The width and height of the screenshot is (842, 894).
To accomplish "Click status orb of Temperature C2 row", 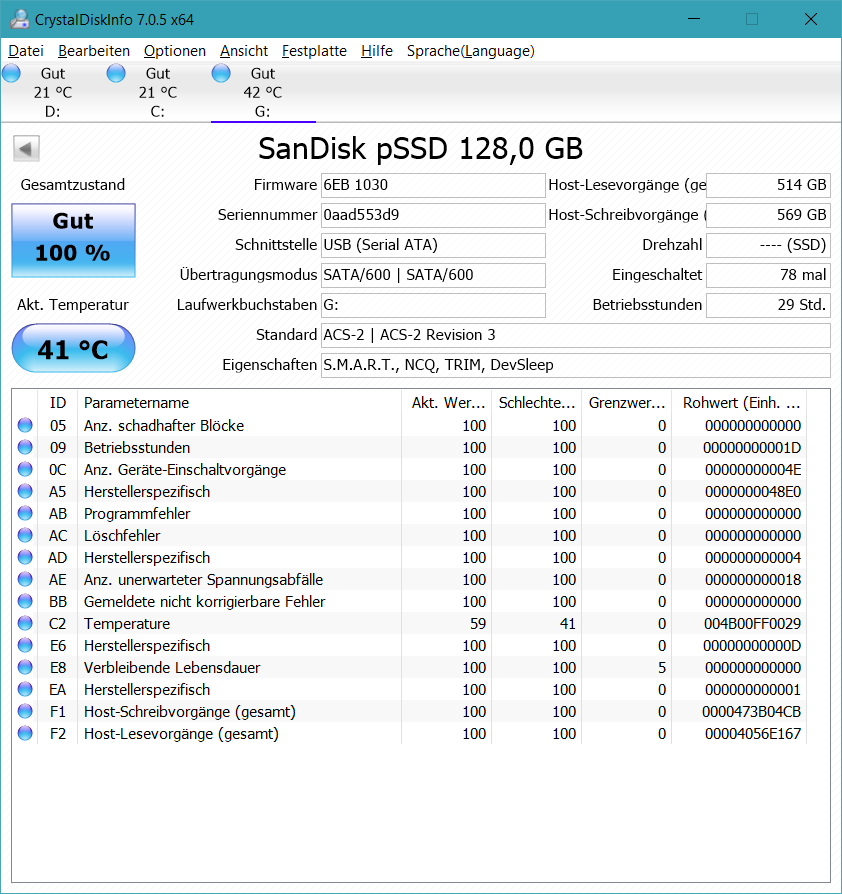I will pos(25,623).
